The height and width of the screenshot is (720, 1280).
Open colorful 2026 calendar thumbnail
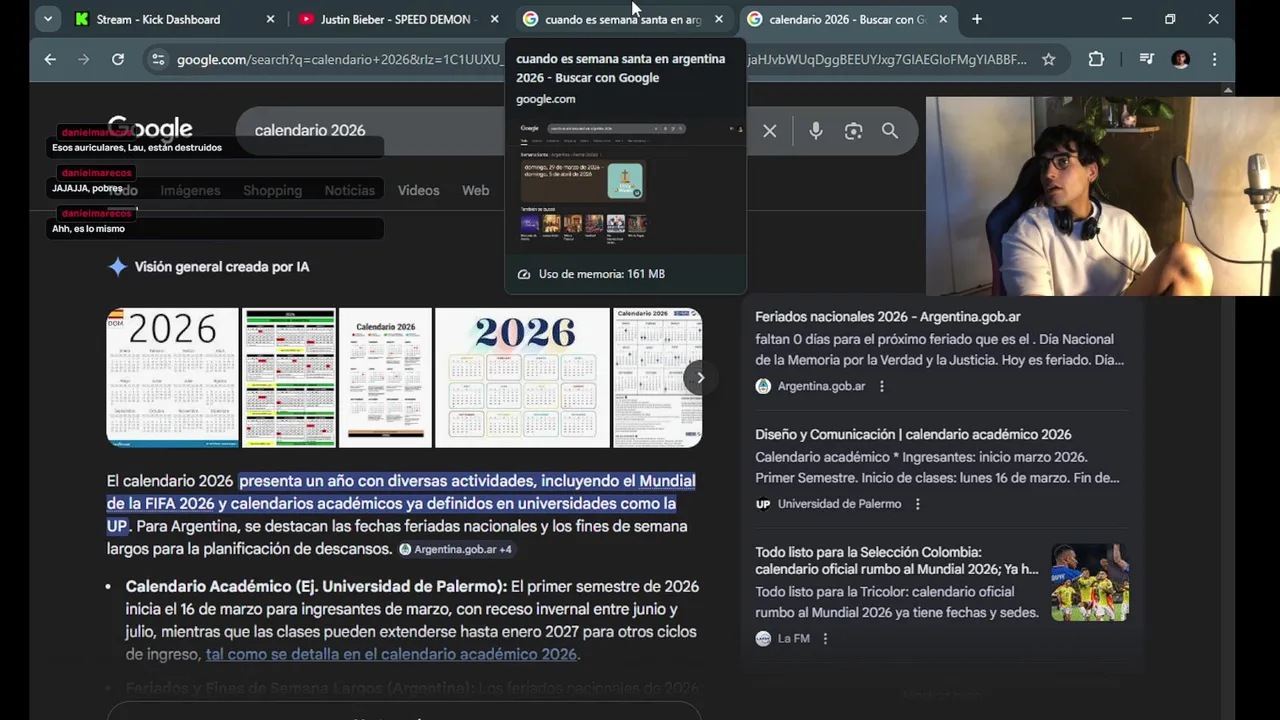pyautogui.click(x=522, y=377)
